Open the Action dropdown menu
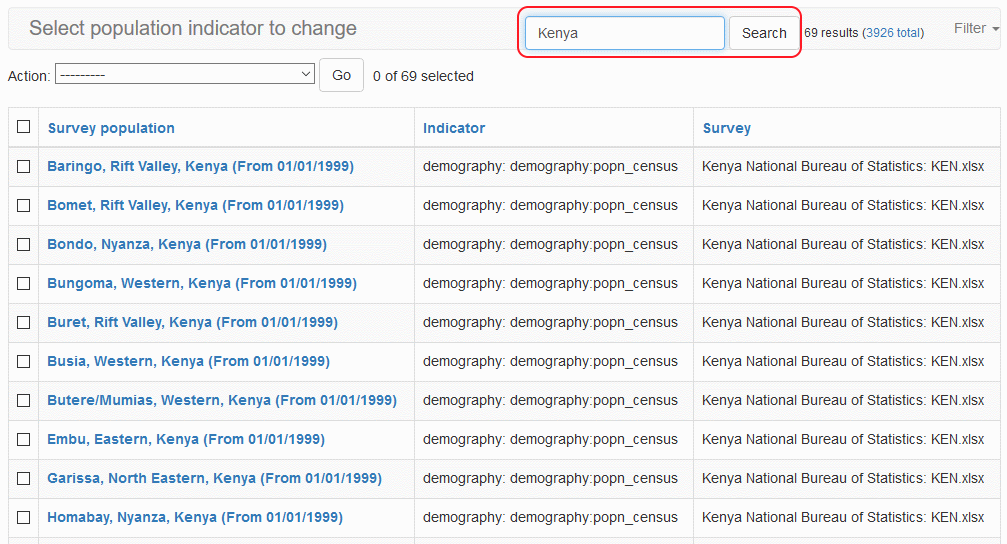 point(185,75)
